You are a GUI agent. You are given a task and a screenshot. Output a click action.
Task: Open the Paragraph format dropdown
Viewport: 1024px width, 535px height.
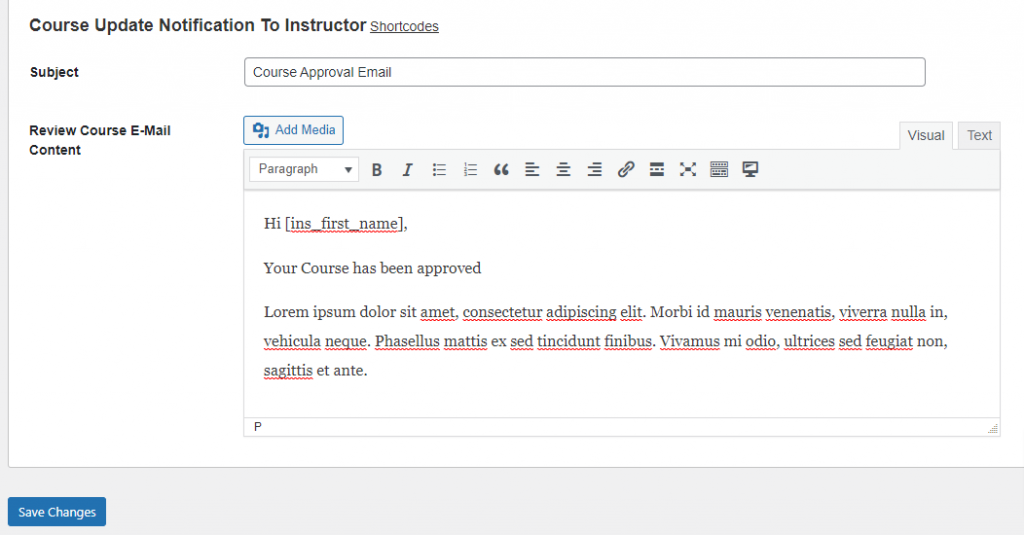click(x=304, y=170)
